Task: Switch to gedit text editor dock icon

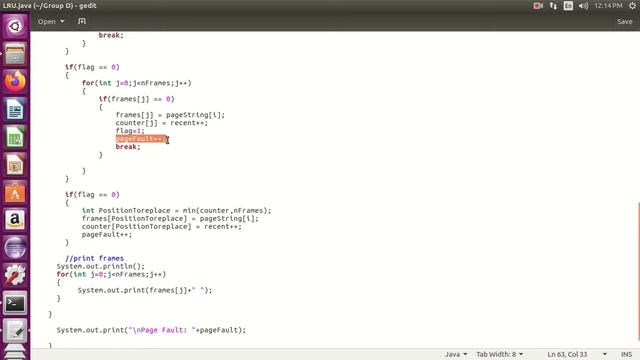Action: pos(15,330)
